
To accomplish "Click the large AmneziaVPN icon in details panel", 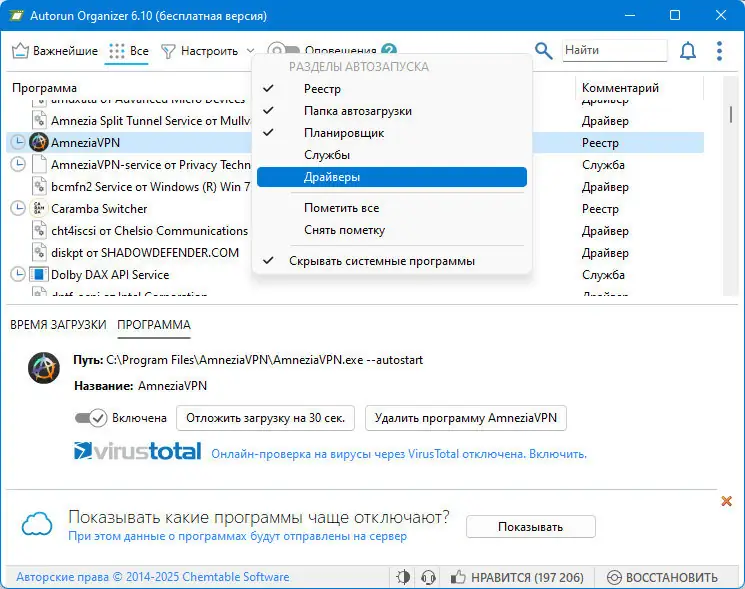I will click(44, 368).
